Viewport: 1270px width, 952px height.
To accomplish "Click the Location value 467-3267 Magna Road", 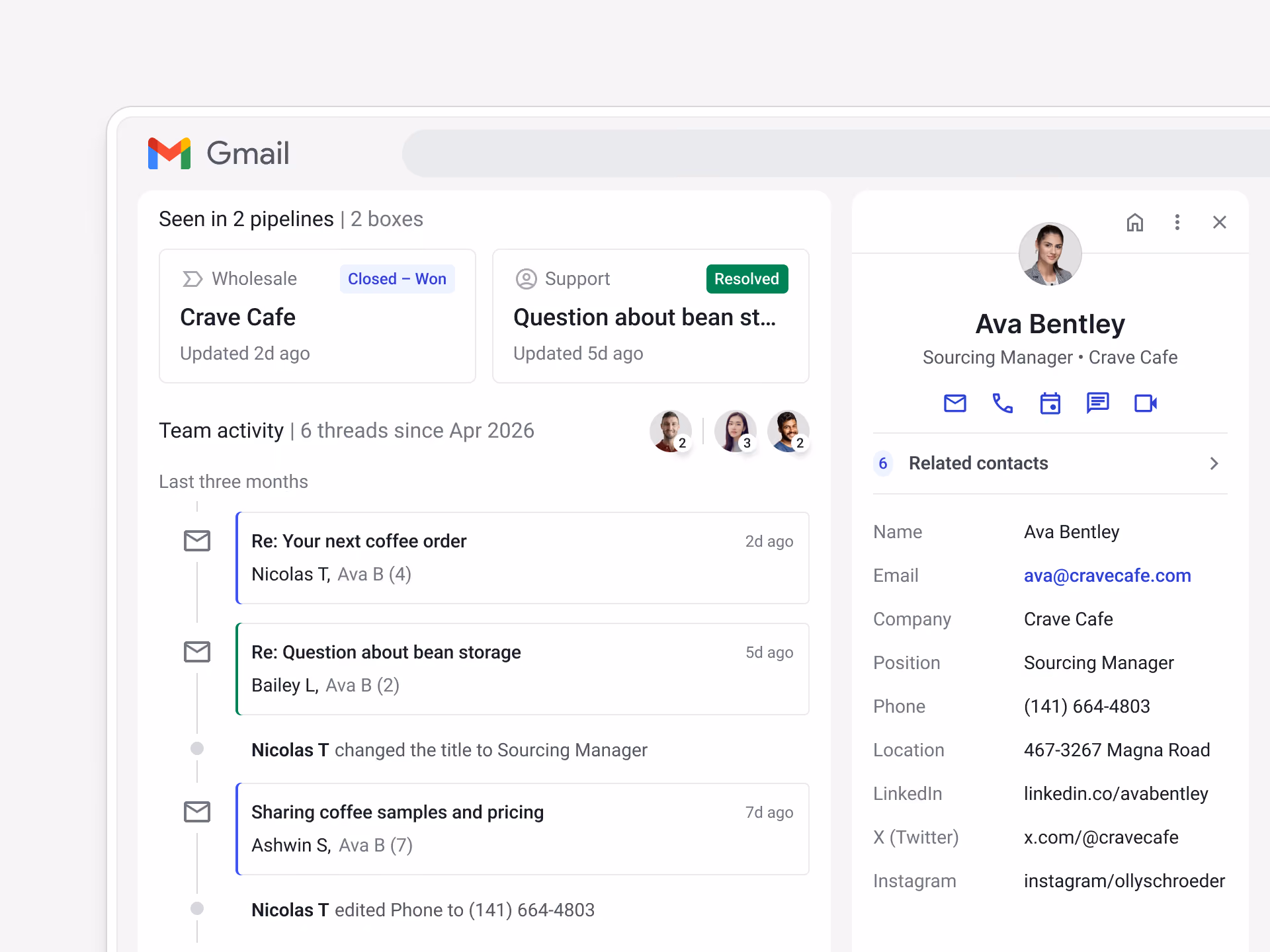I will point(1117,750).
